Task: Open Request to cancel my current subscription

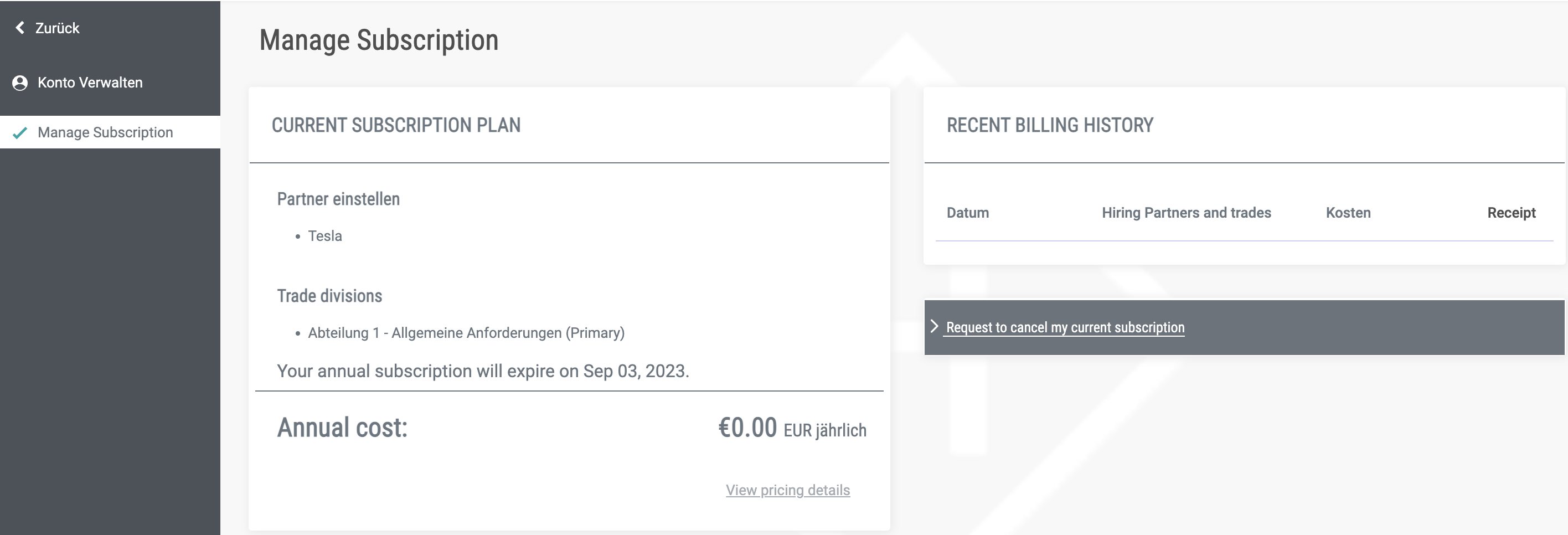Action: 1065,327
